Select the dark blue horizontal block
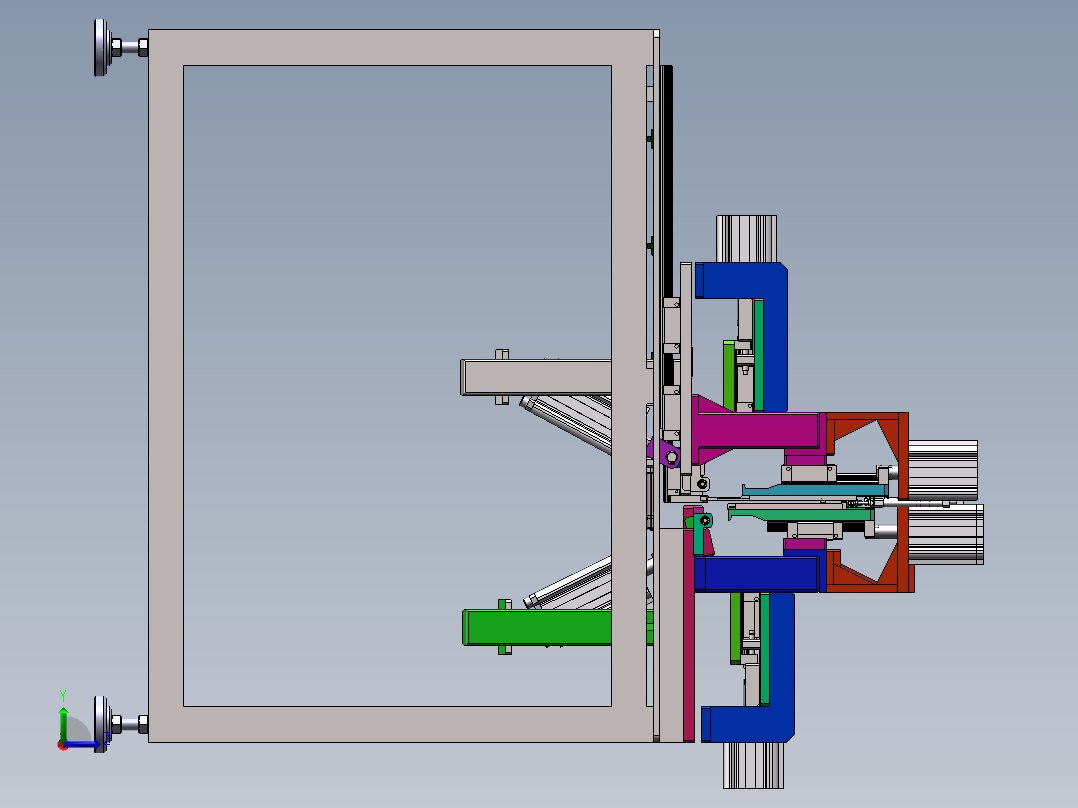This screenshot has height=808, width=1078. 760,574
